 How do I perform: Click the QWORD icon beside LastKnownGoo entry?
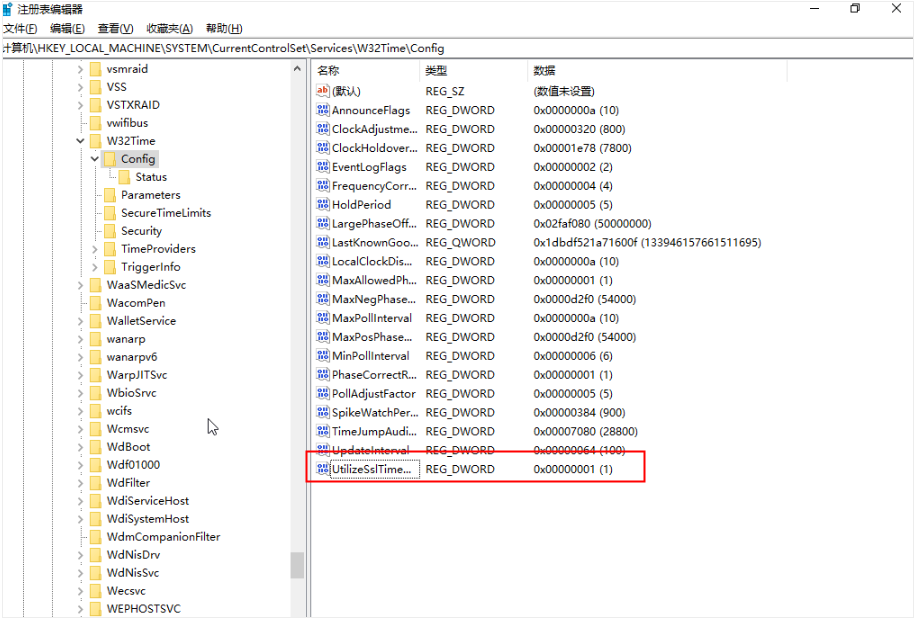pos(322,242)
